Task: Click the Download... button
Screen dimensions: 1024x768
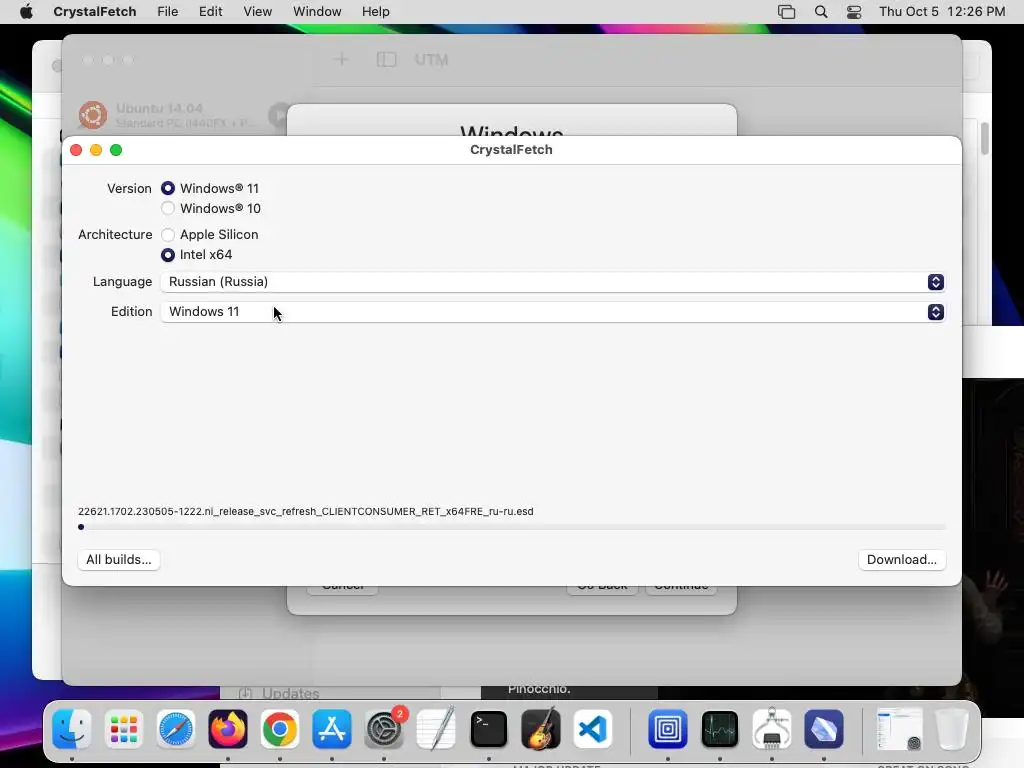Action: [x=902, y=560]
